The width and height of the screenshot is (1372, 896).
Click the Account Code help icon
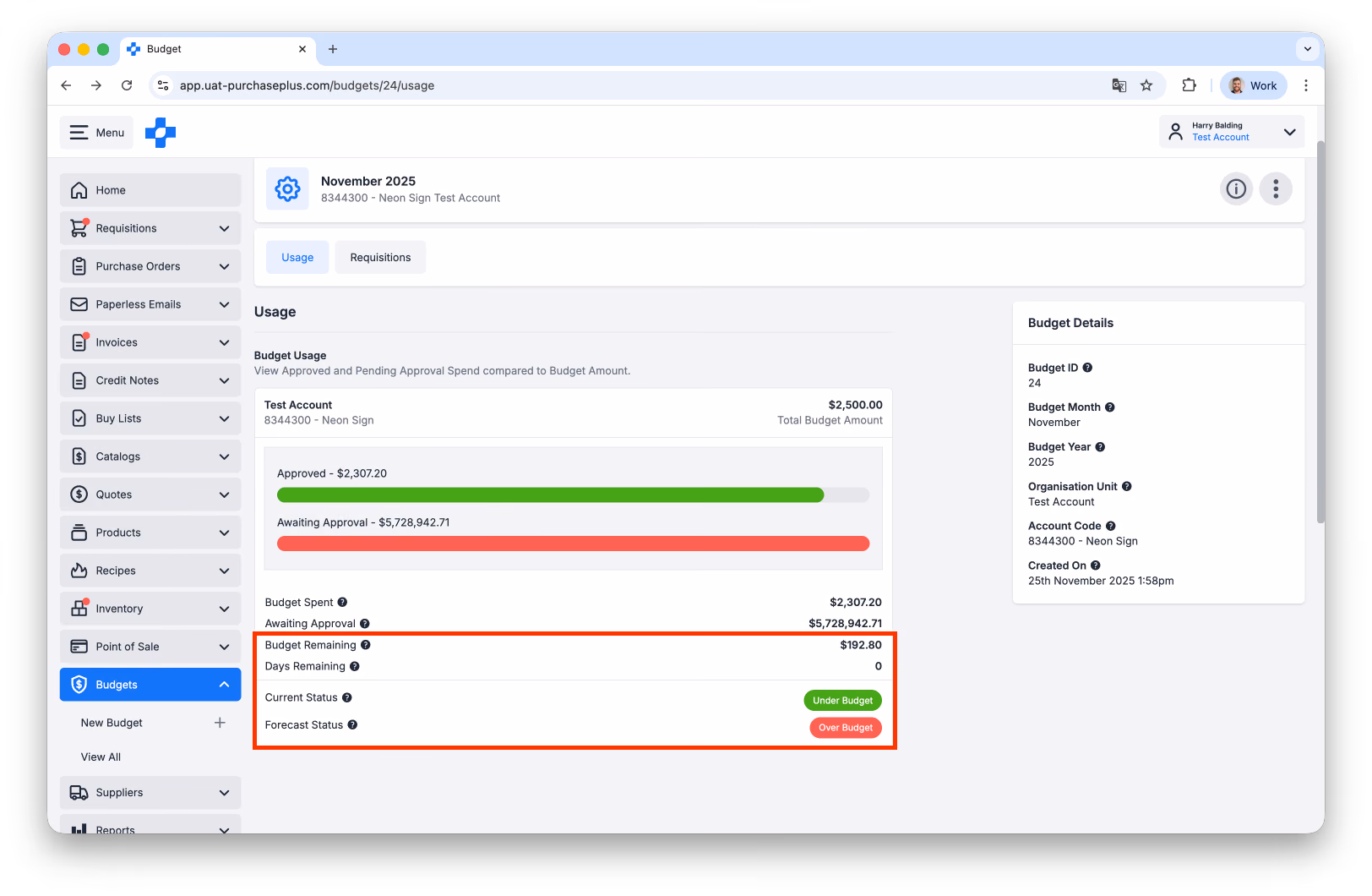(1111, 526)
